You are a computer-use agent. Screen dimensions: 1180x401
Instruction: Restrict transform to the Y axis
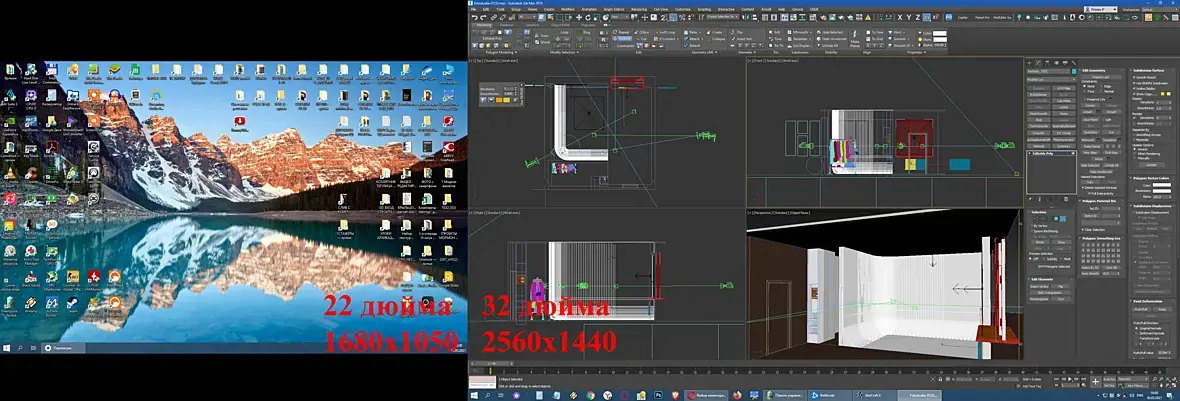(x=908, y=17)
